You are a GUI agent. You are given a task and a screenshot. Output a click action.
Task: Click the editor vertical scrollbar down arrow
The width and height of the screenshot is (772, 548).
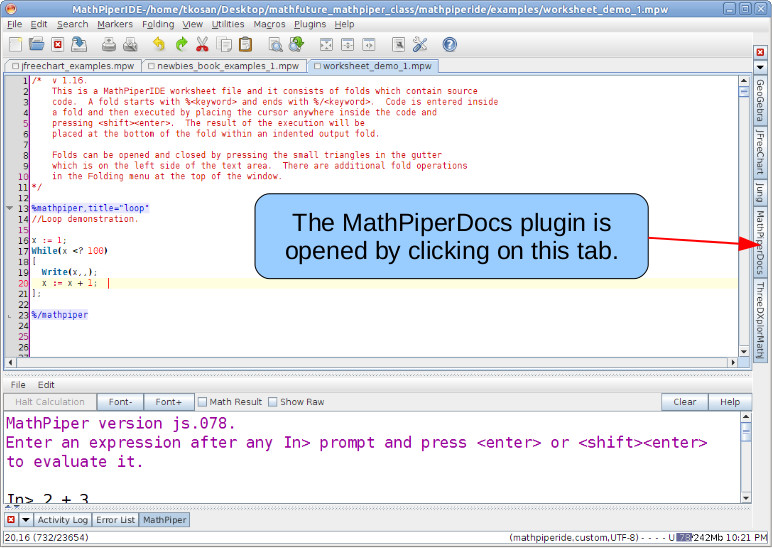point(744,351)
